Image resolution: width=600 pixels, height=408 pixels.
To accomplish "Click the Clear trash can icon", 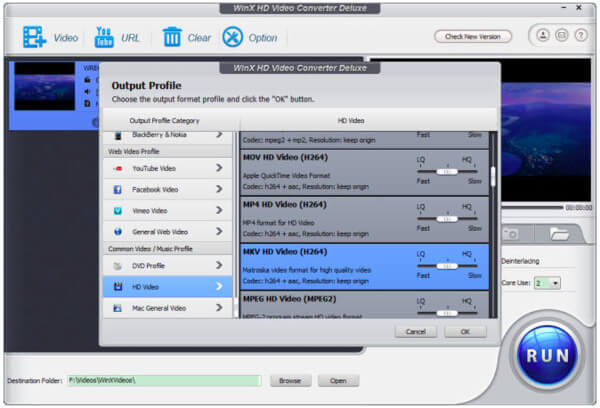I will click(172, 37).
